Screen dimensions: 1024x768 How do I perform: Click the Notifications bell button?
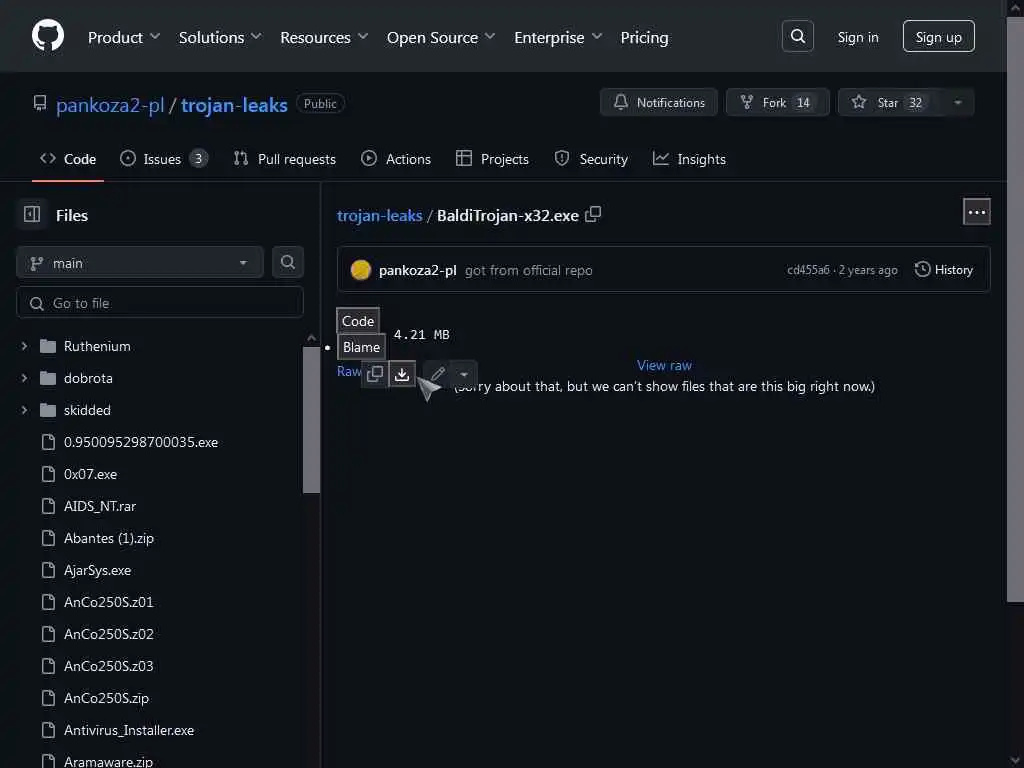pyautogui.click(x=658, y=103)
